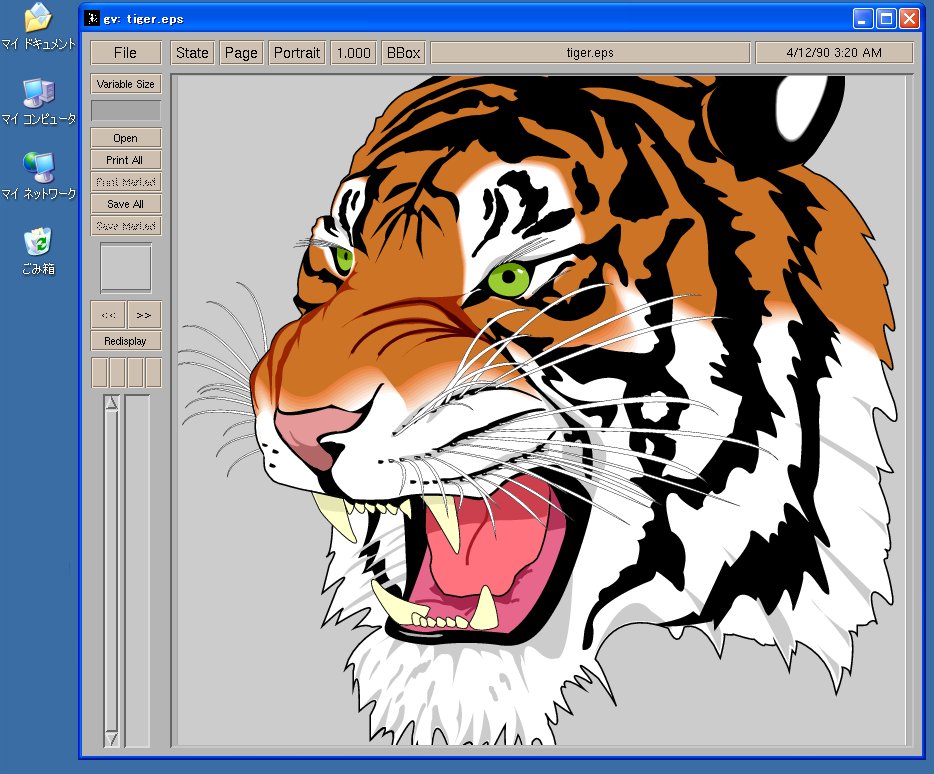Close the gv window
The image size is (934, 774).
click(x=909, y=18)
